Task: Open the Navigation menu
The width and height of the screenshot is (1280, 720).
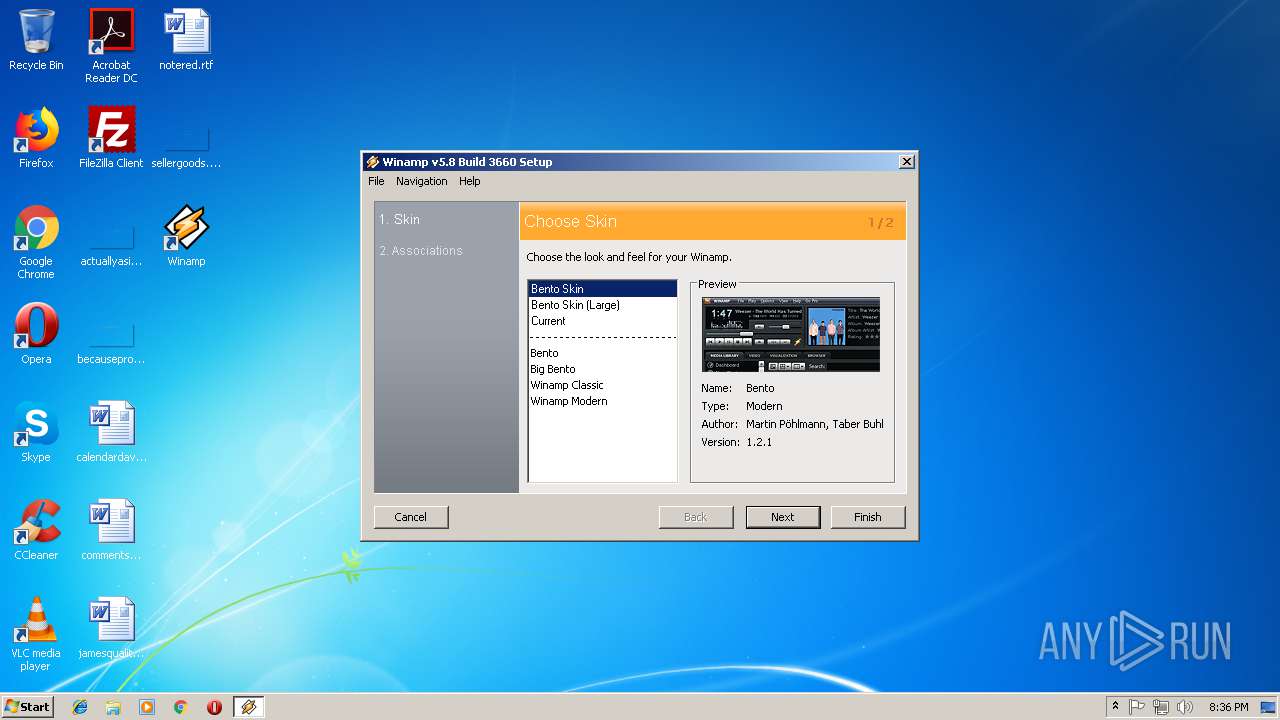Action: 421,181
